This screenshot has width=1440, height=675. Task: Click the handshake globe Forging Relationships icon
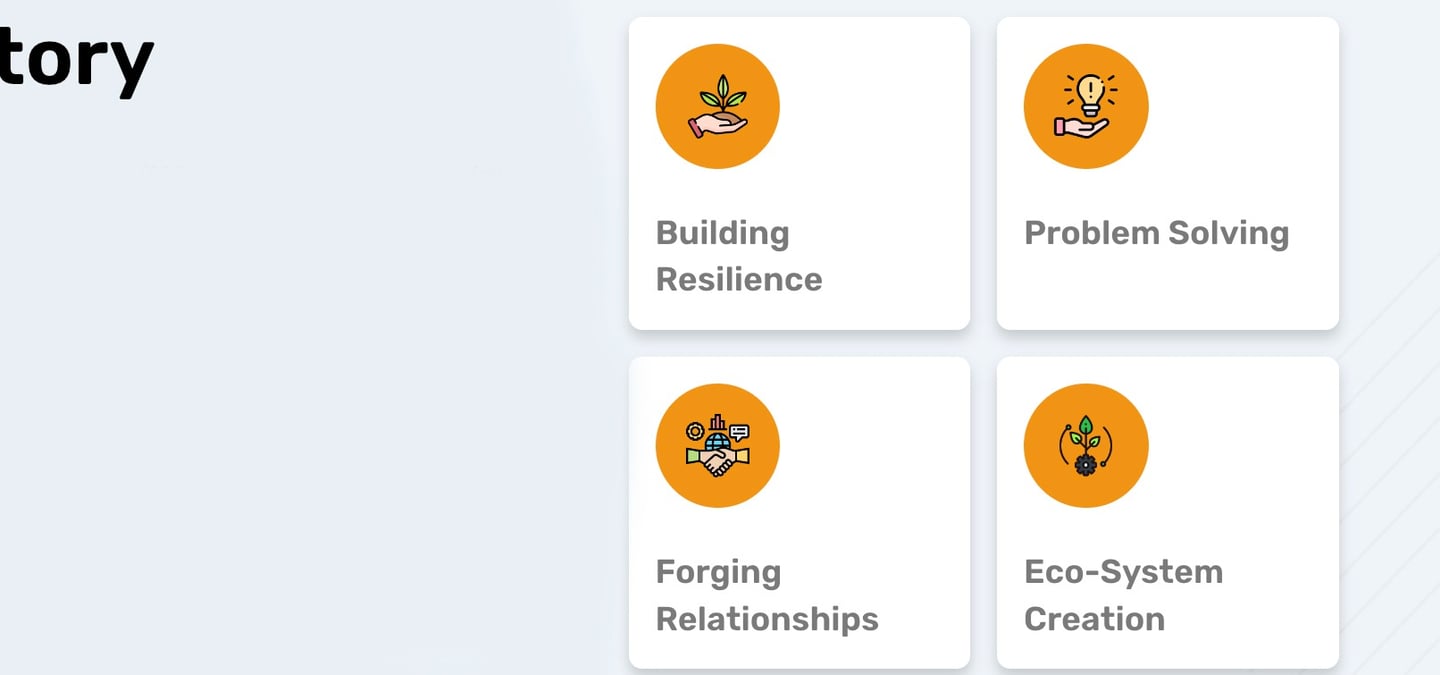click(717, 446)
